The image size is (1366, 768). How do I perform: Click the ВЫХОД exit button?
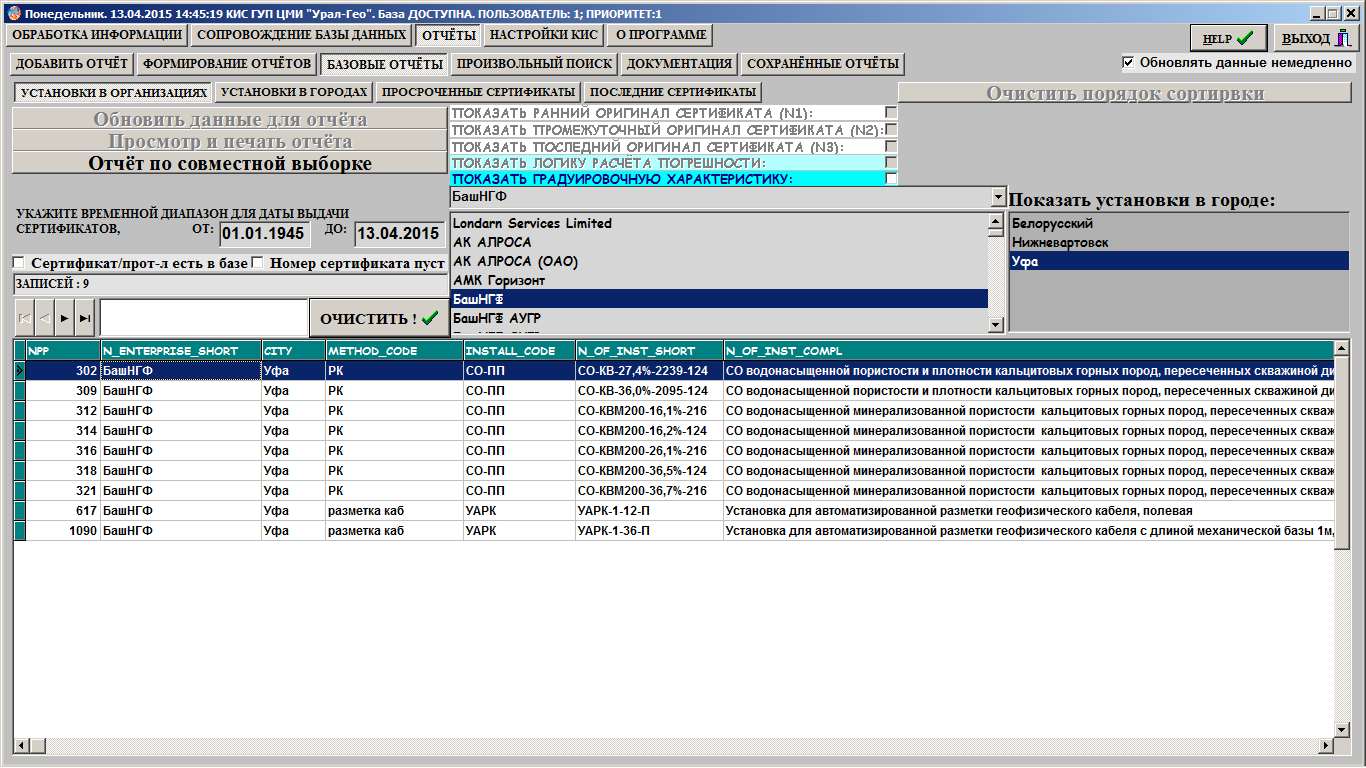pos(1316,39)
